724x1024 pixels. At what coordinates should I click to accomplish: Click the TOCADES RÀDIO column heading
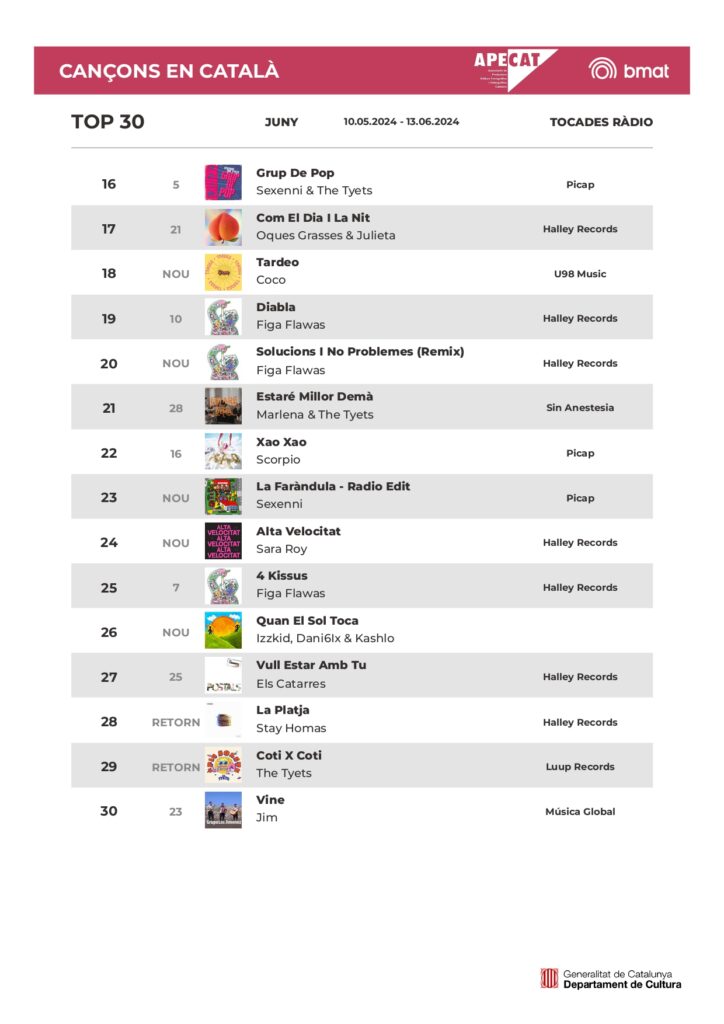tap(601, 122)
